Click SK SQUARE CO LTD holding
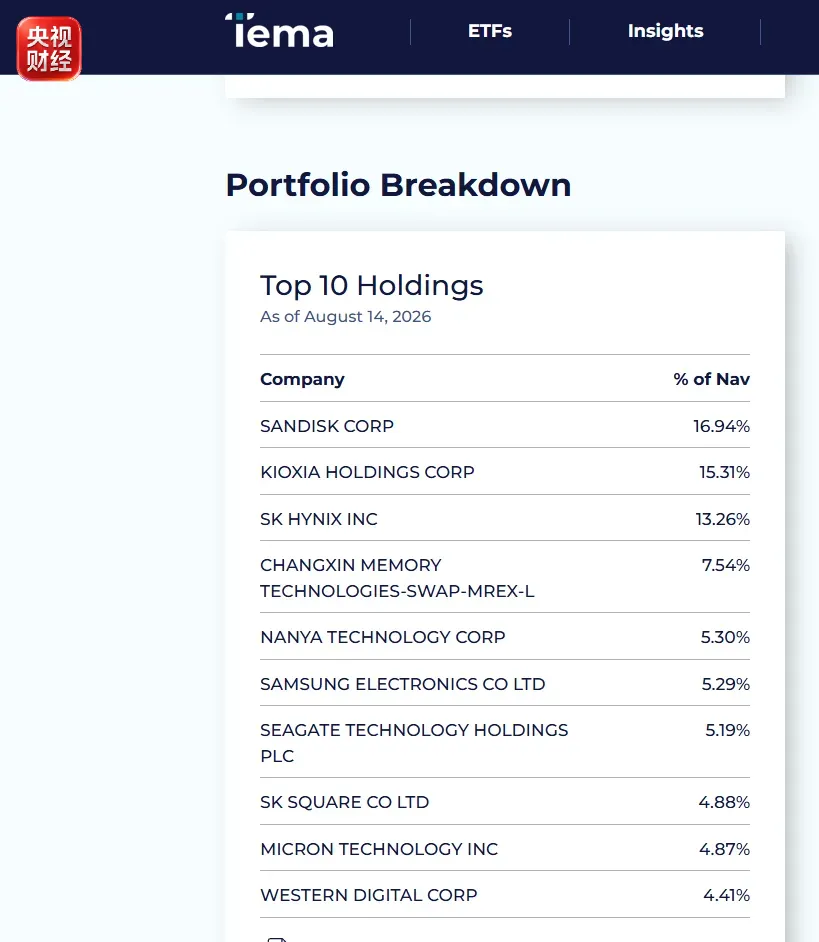This screenshot has height=942, width=819. pyautogui.click(x=344, y=802)
